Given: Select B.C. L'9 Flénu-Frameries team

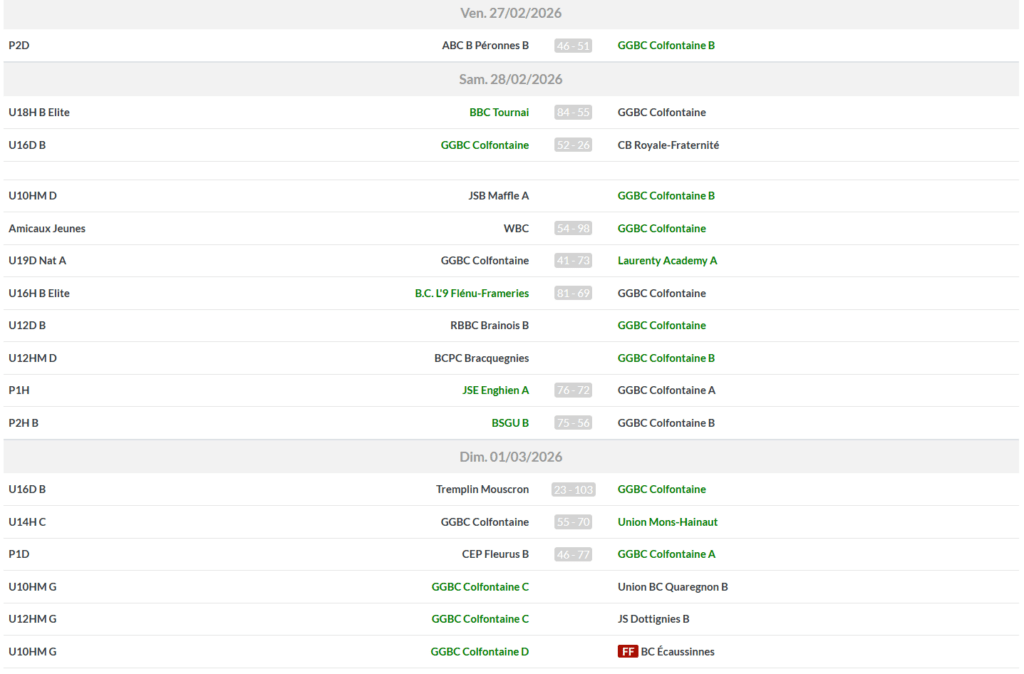Looking at the screenshot, I should click(472, 294).
